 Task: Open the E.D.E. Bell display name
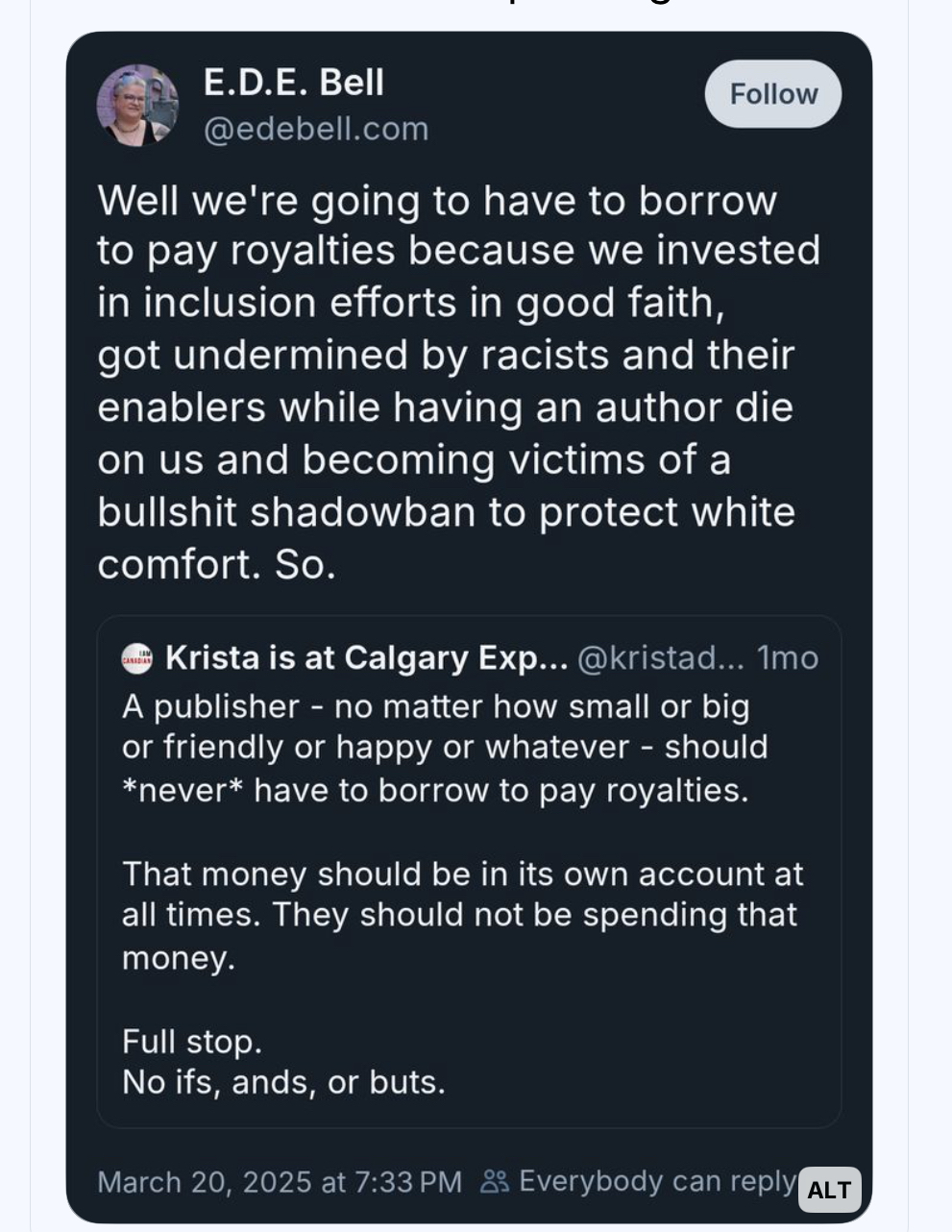[x=293, y=83]
